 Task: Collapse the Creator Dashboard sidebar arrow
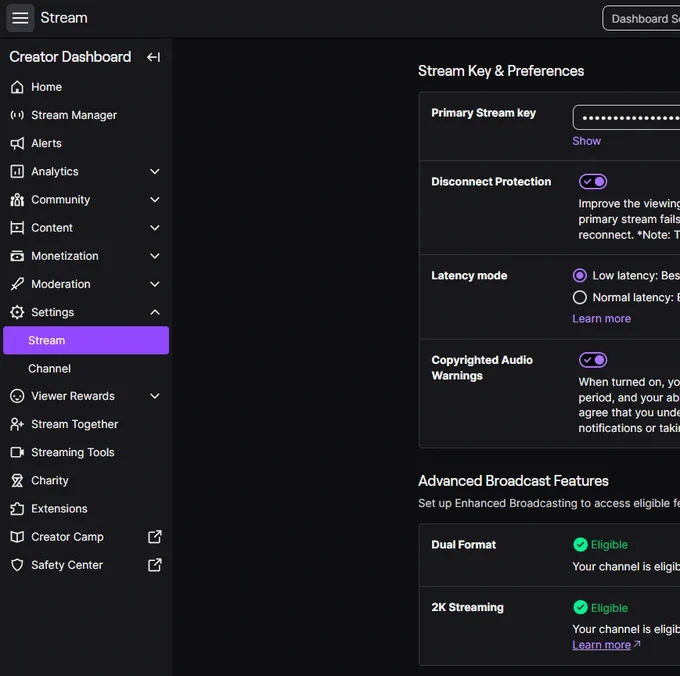pos(154,57)
